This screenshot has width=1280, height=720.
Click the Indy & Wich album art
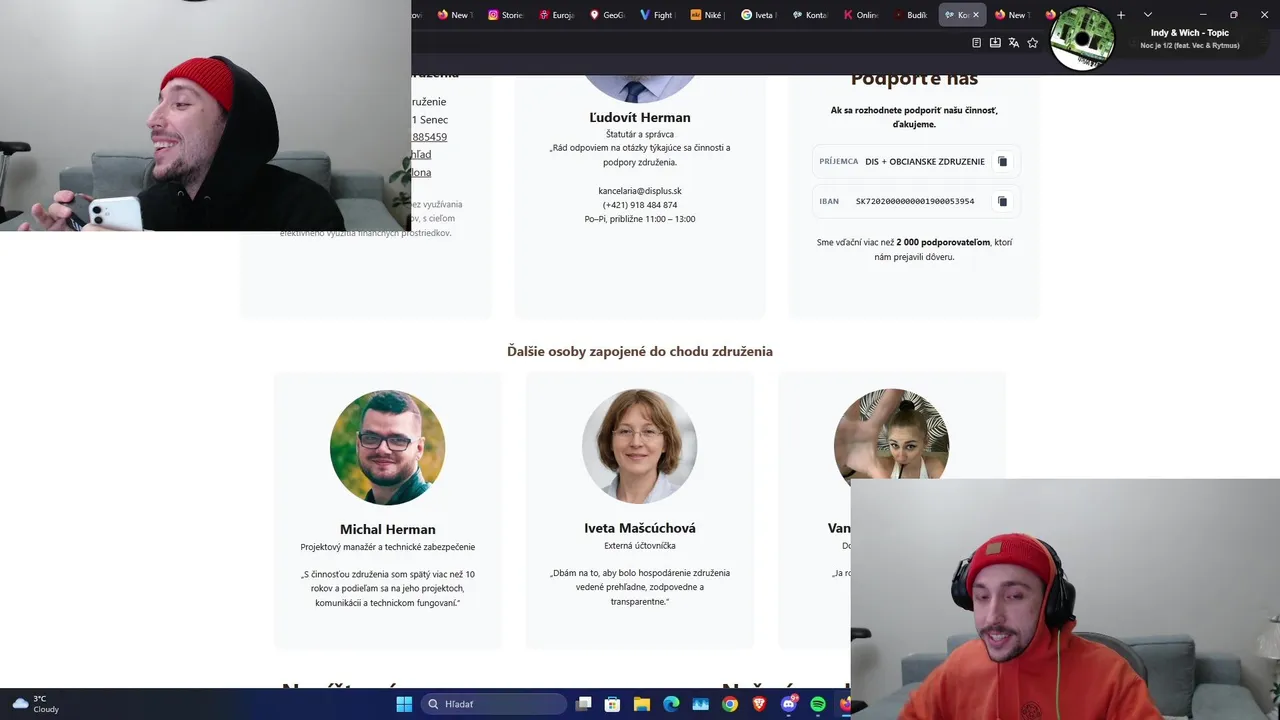click(x=1083, y=39)
